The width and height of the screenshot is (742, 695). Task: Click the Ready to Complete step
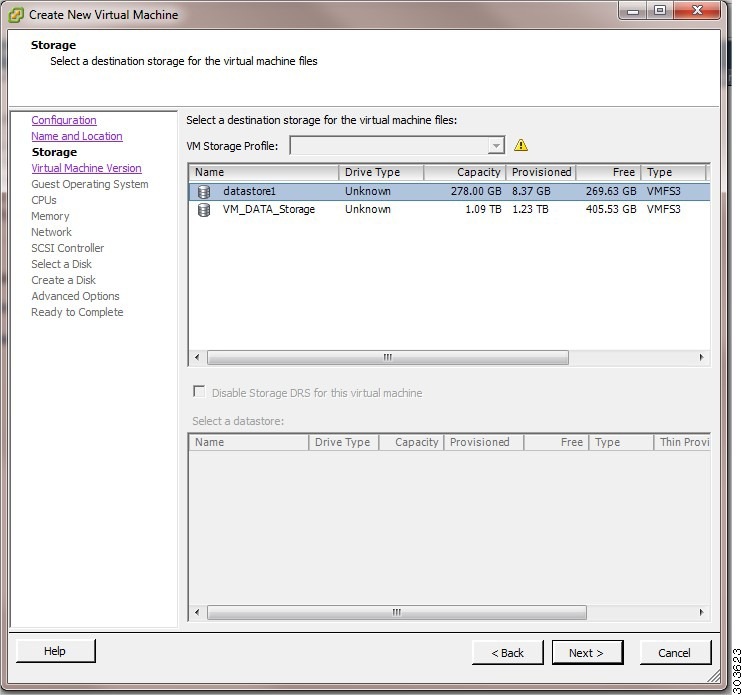[x=77, y=312]
